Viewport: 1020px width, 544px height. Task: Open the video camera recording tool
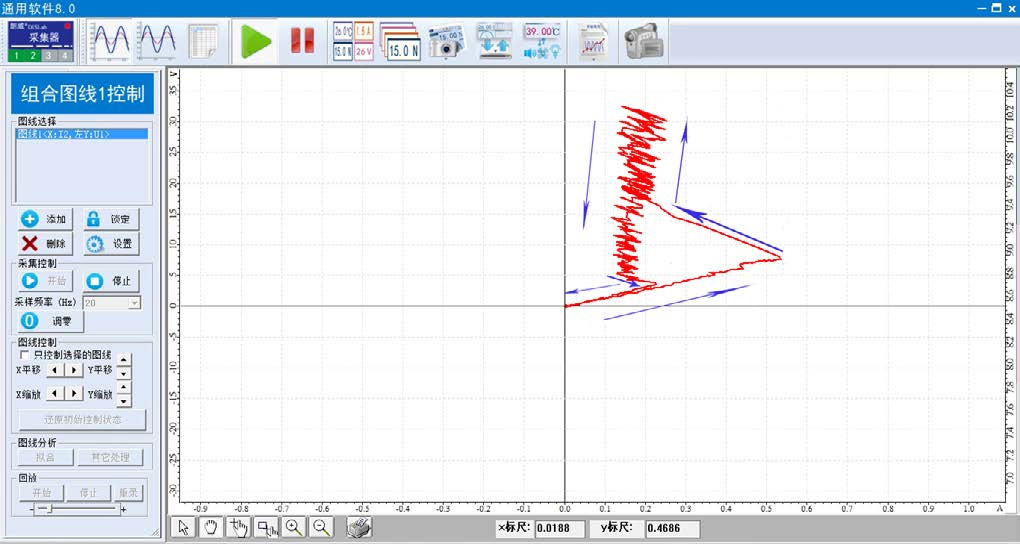pos(644,41)
